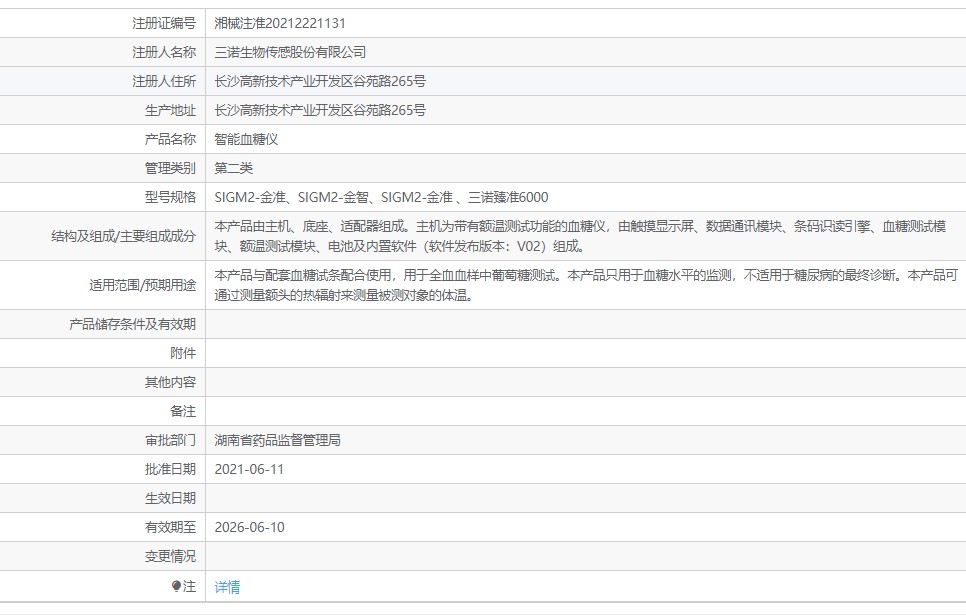Viewport: 966px width, 615px height.
Task: Select product name 智能血糖仪
Action: pos(246,139)
